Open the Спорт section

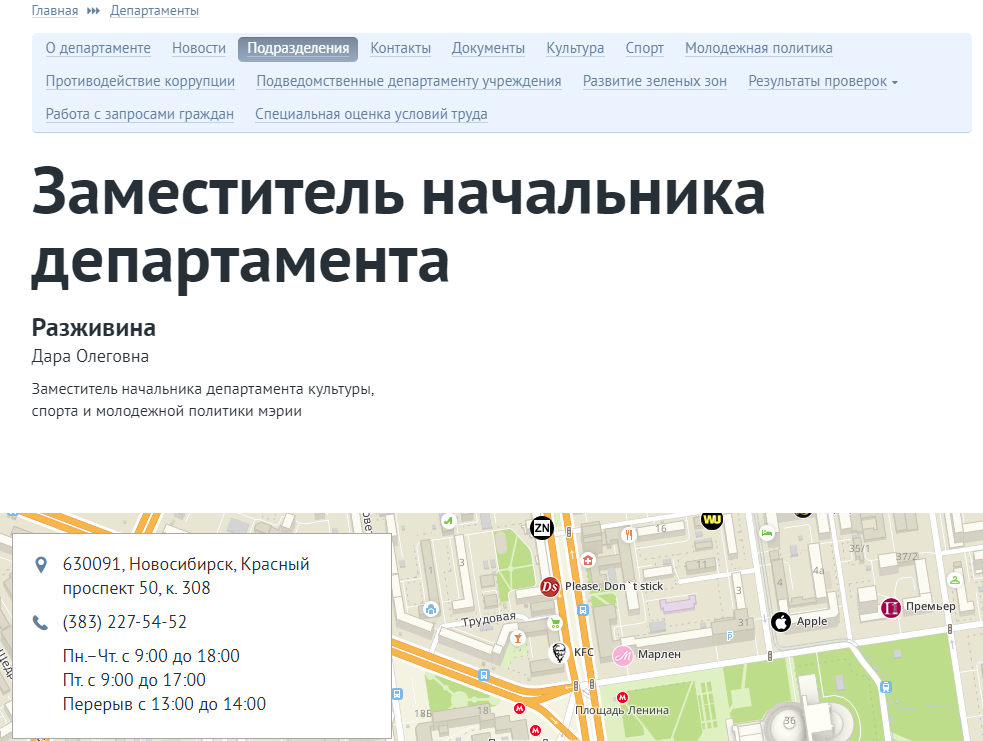644,48
